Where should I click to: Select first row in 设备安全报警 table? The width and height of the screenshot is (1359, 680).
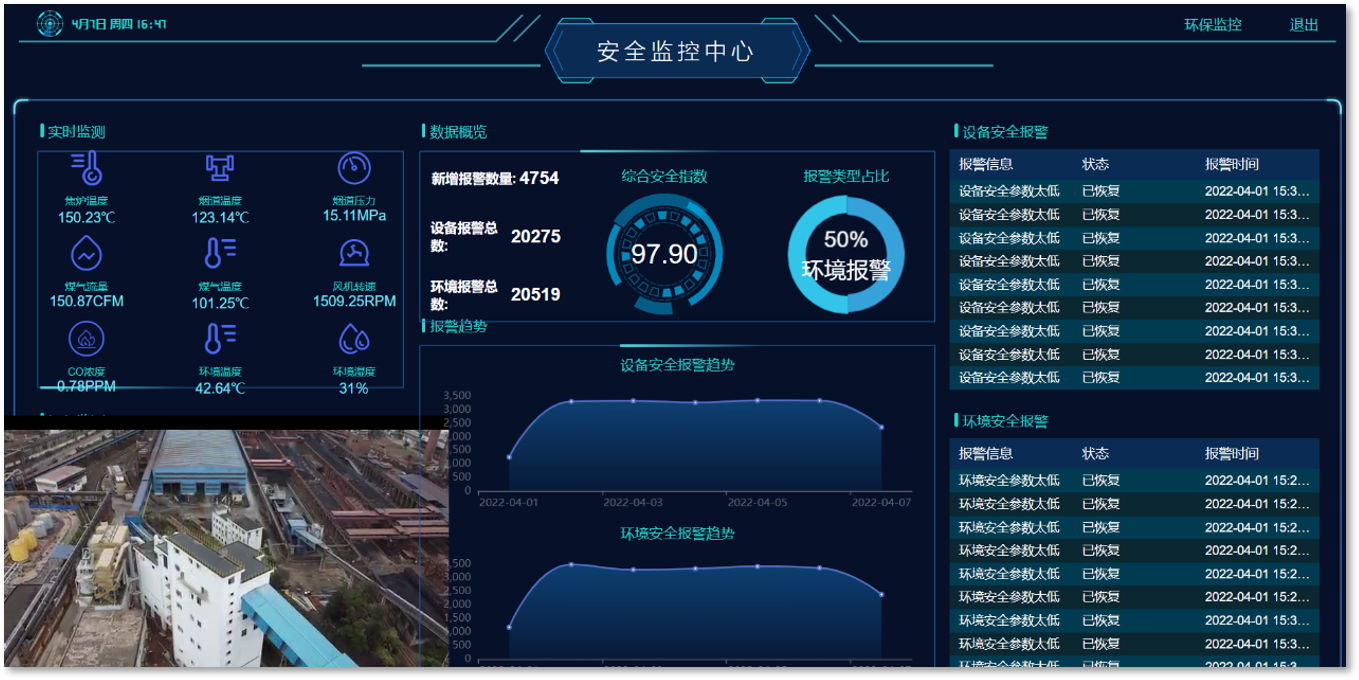pos(1133,191)
